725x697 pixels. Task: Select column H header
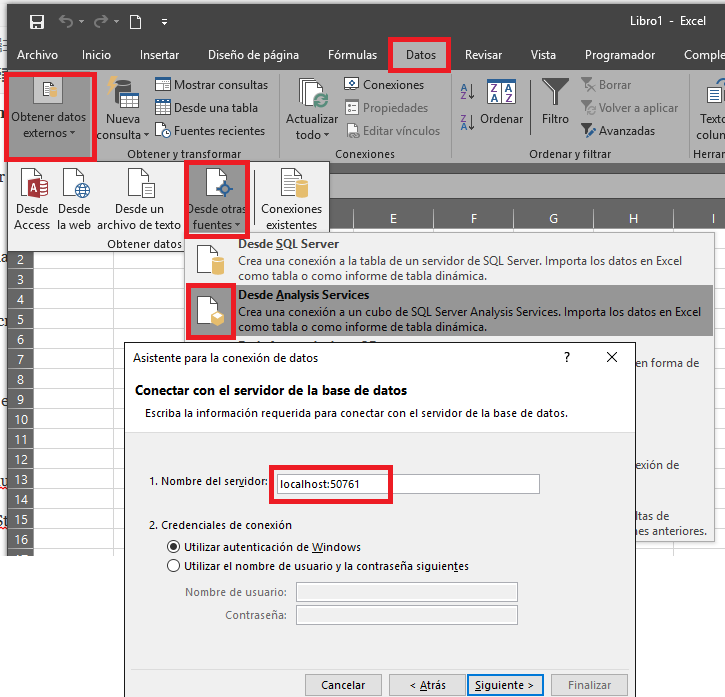[x=633, y=218]
